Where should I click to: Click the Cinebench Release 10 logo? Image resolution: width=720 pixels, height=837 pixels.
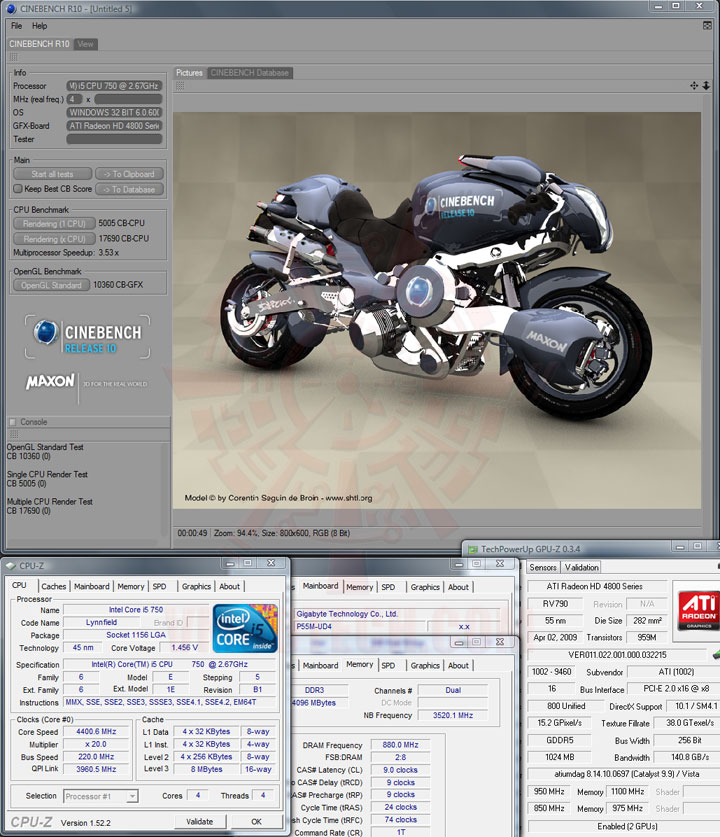88,336
